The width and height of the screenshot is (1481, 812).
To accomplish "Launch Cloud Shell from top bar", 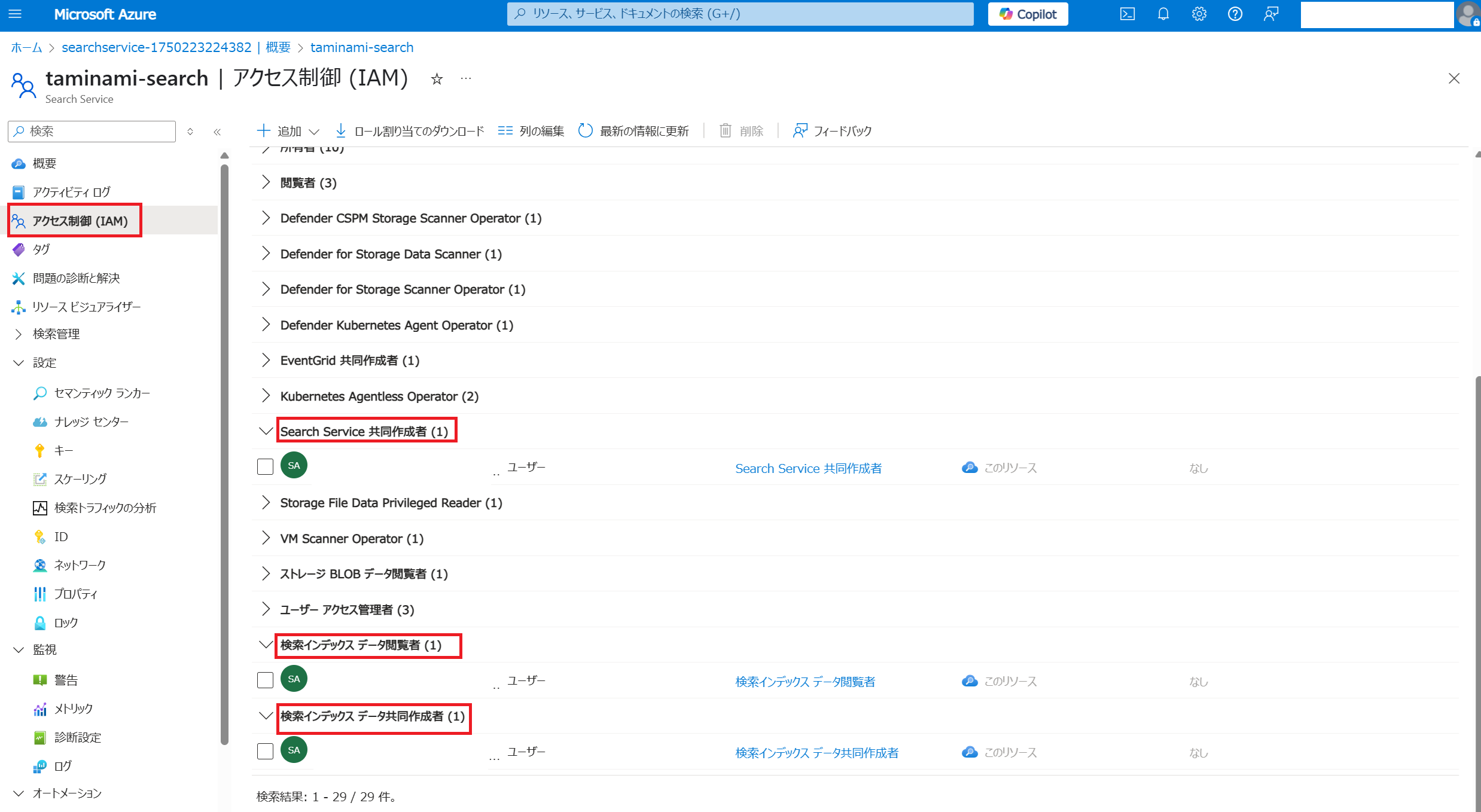I will pos(1127,14).
